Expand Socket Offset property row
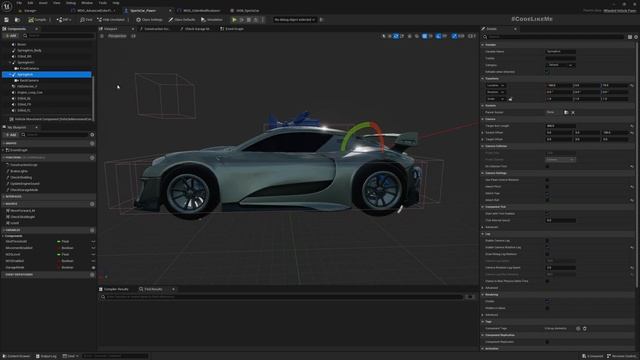This screenshot has width=640, height=360. point(483,133)
